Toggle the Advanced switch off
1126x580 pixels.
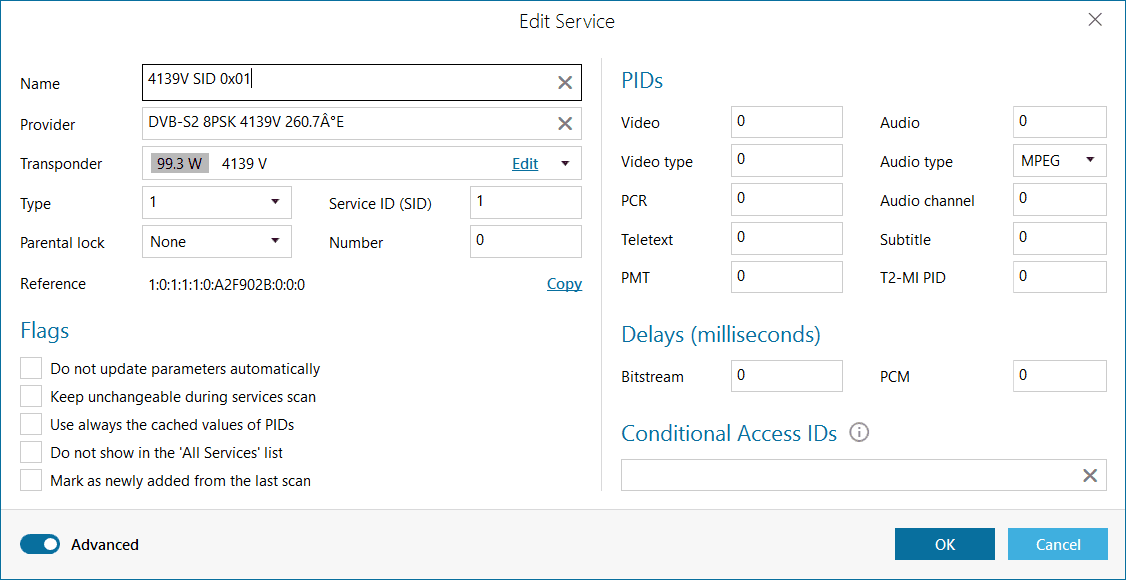pos(40,544)
